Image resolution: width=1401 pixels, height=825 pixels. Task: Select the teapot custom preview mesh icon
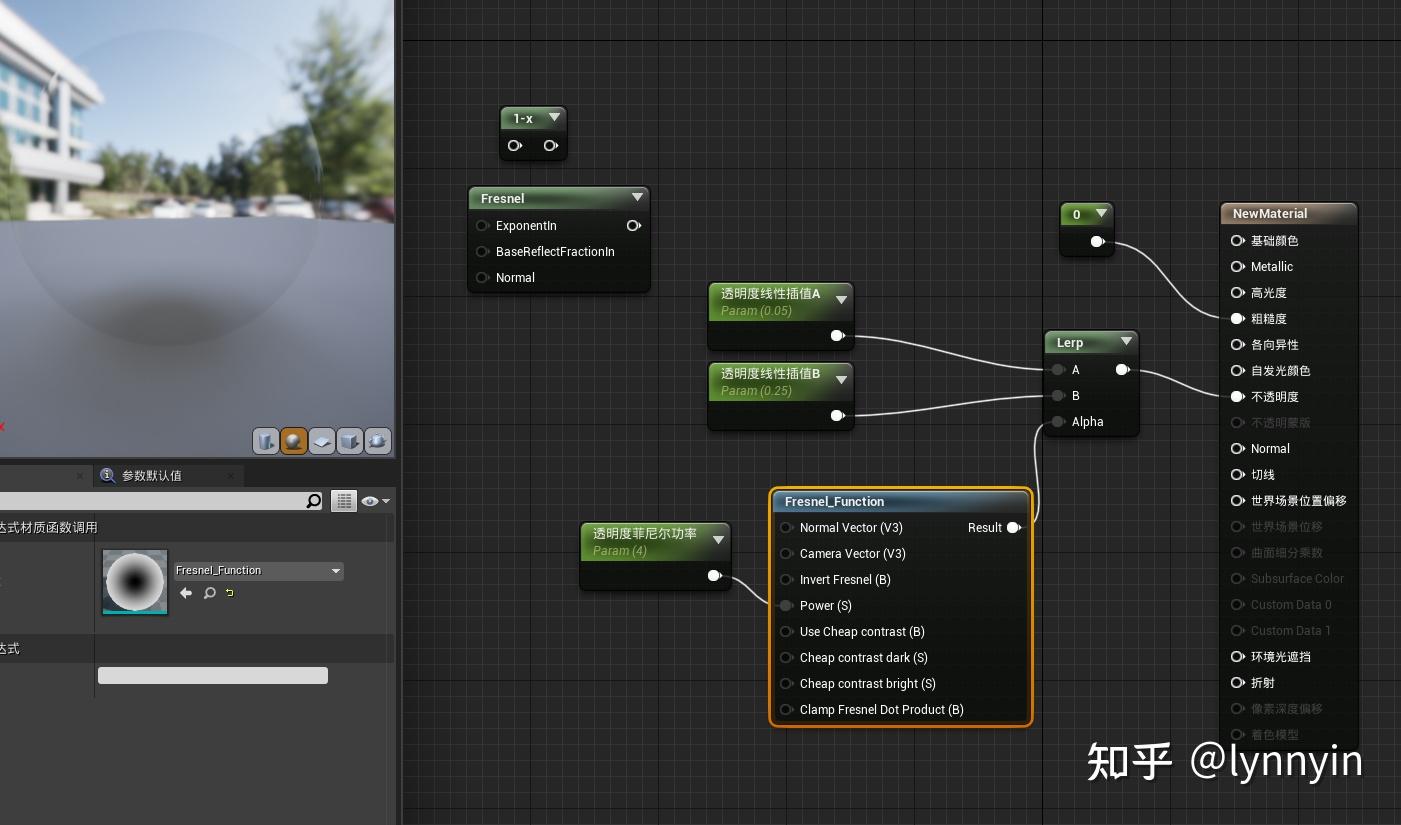tap(378, 440)
